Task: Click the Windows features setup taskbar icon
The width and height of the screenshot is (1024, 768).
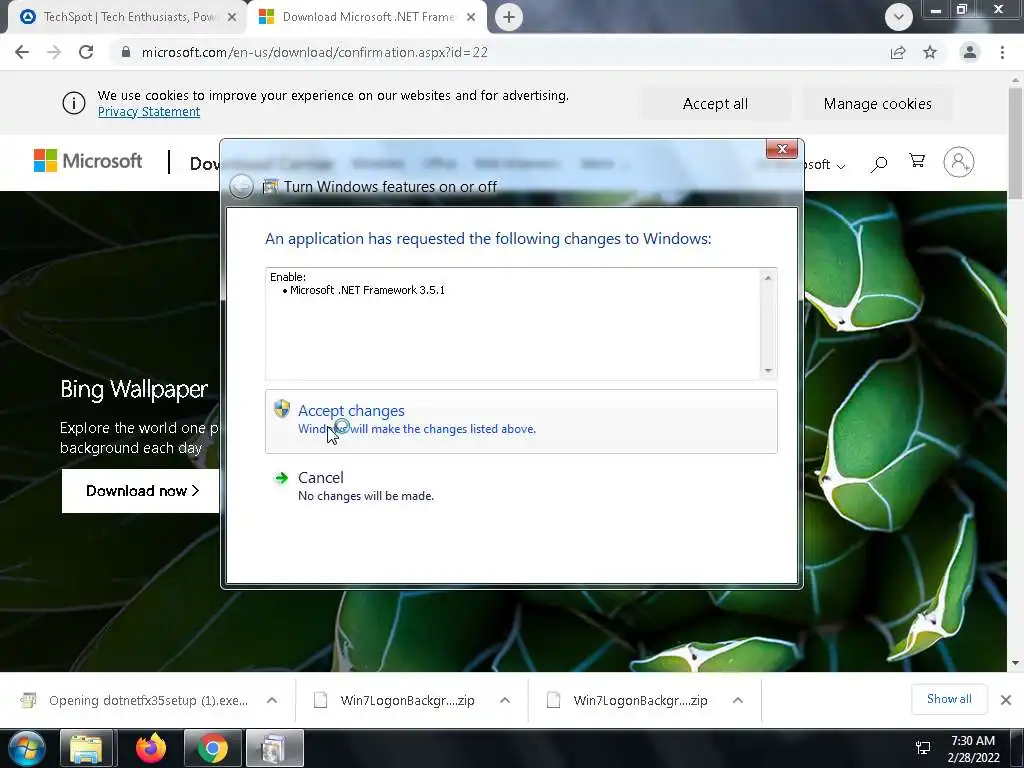Action: point(274,748)
